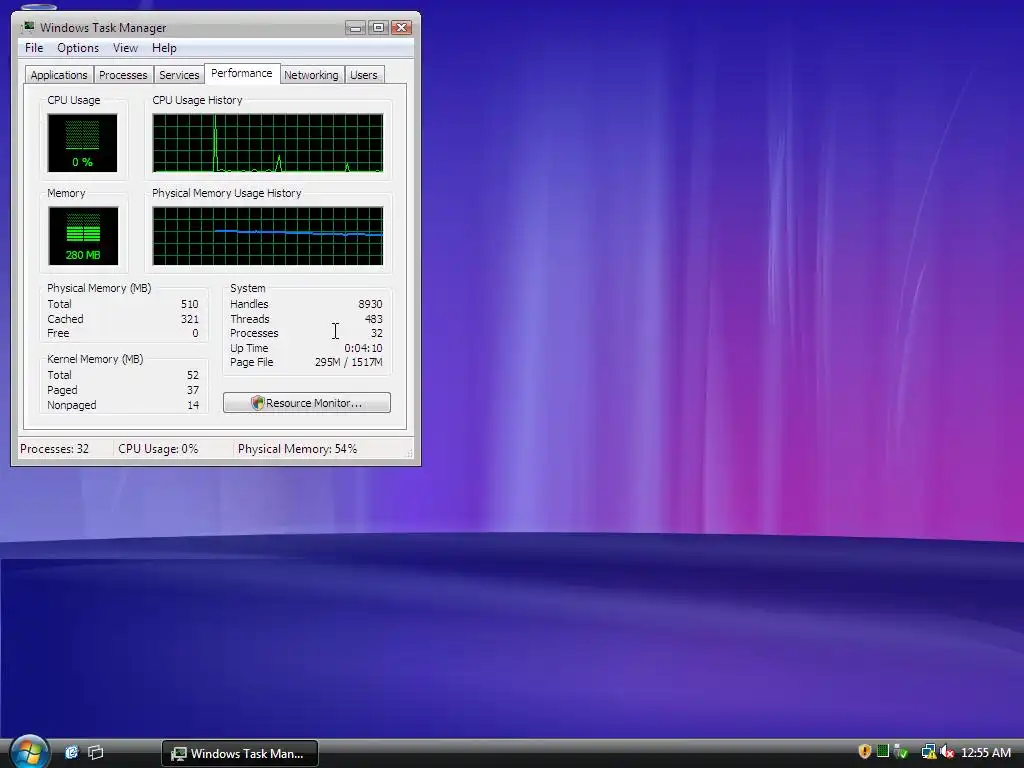Close the Windows Task Manager window
1024x768 pixels.
(401, 27)
